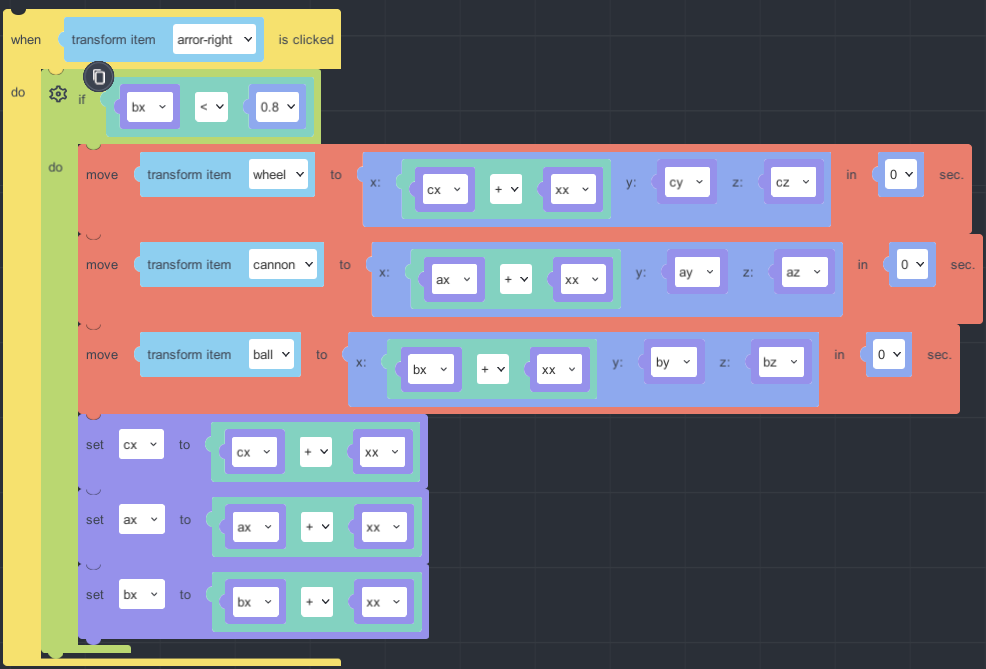Select the 'when' event block label
Viewport: 986px width, 669px height.
pos(26,40)
